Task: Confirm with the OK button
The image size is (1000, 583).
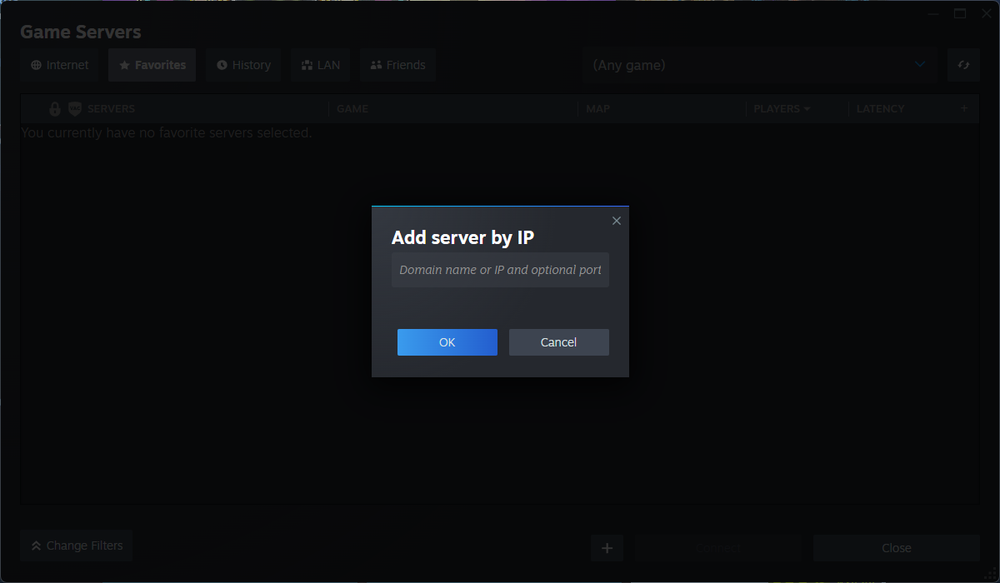Action: (447, 341)
